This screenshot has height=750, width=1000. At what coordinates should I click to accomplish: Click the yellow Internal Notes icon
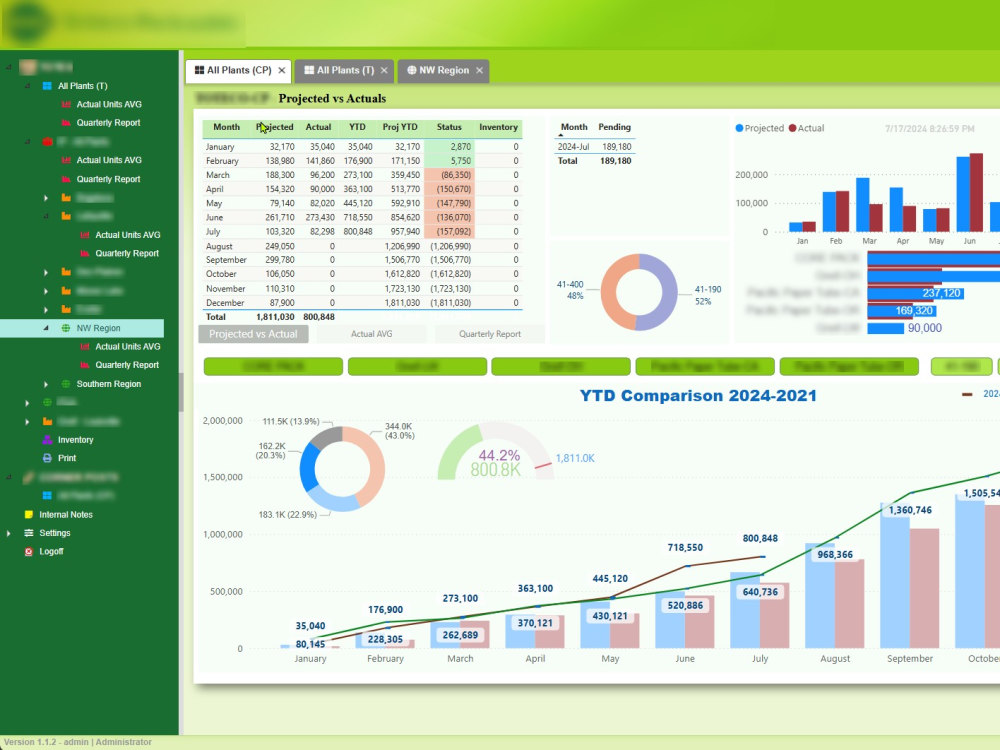click(29, 514)
